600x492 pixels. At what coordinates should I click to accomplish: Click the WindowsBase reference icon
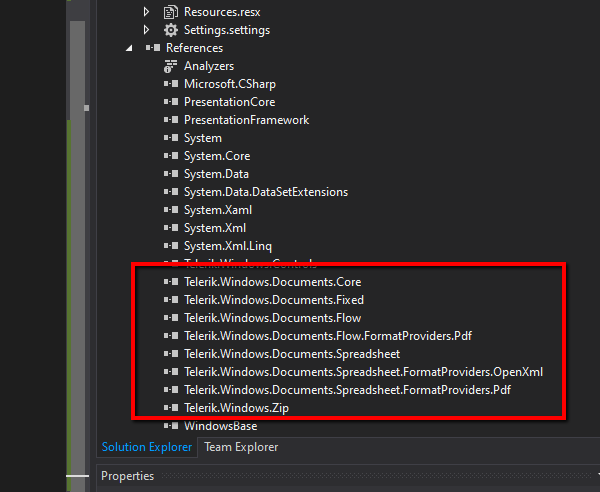[x=170, y=426]
